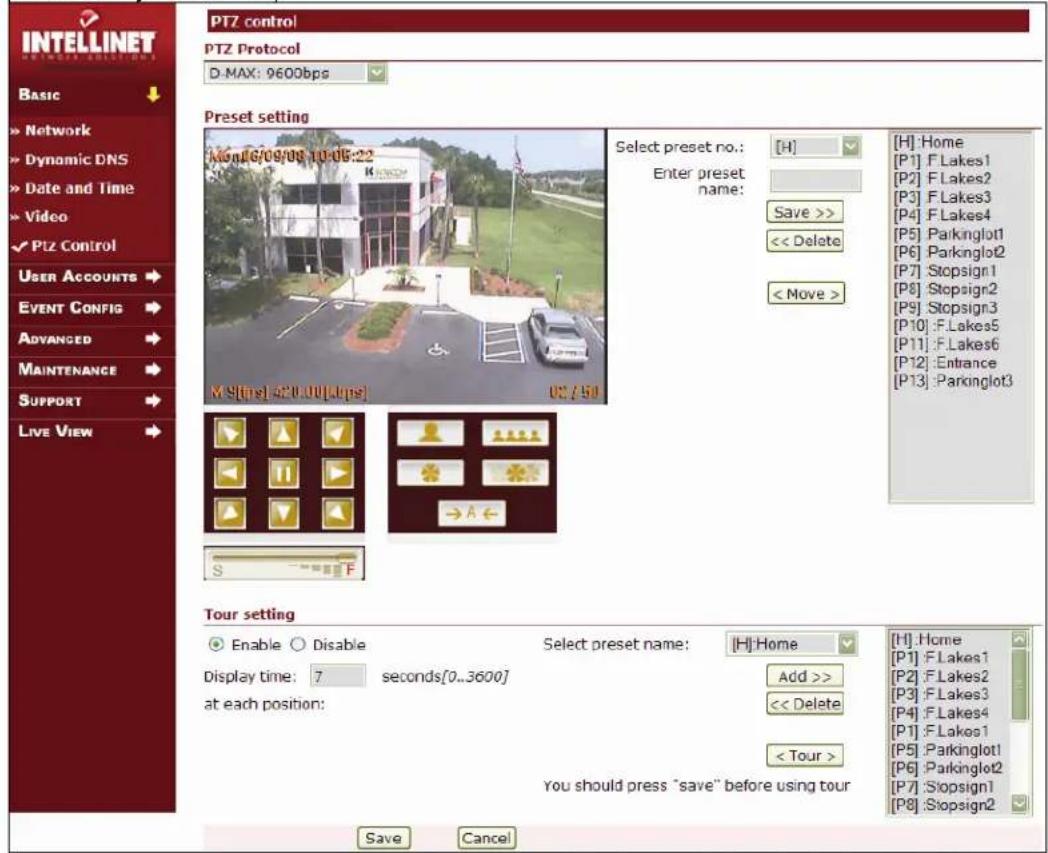
Task: Open the Video settings page
Action: coord(45,217)
